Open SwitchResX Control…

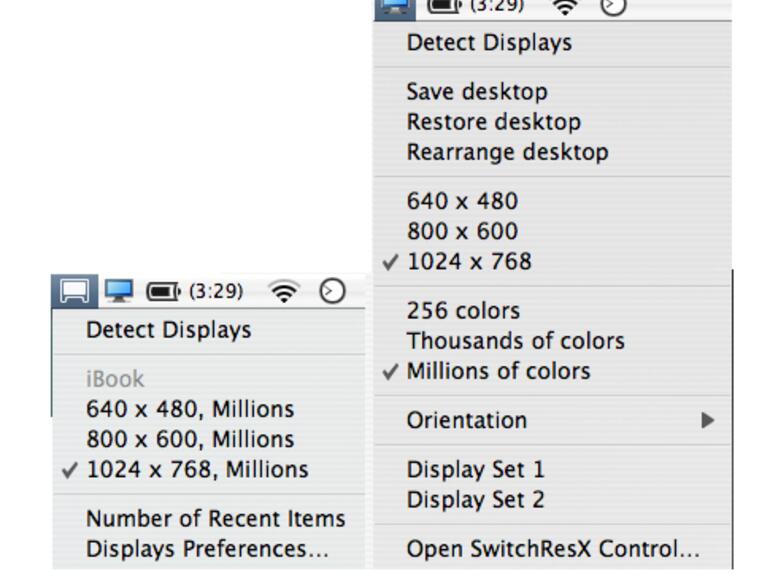click(x=553, y=549)
